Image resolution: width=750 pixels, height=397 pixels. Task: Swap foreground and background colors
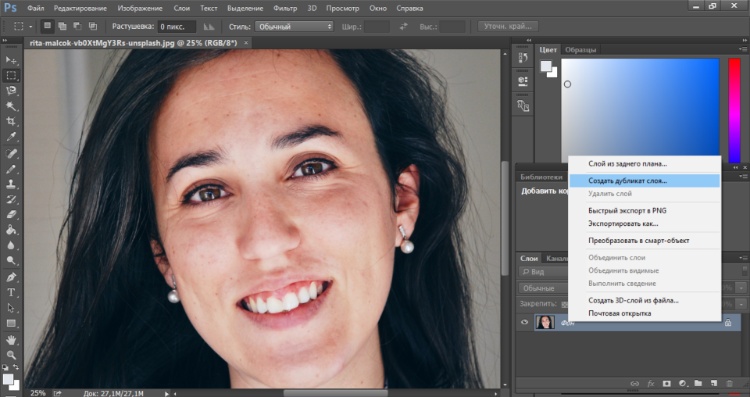(x=16, y=367)
